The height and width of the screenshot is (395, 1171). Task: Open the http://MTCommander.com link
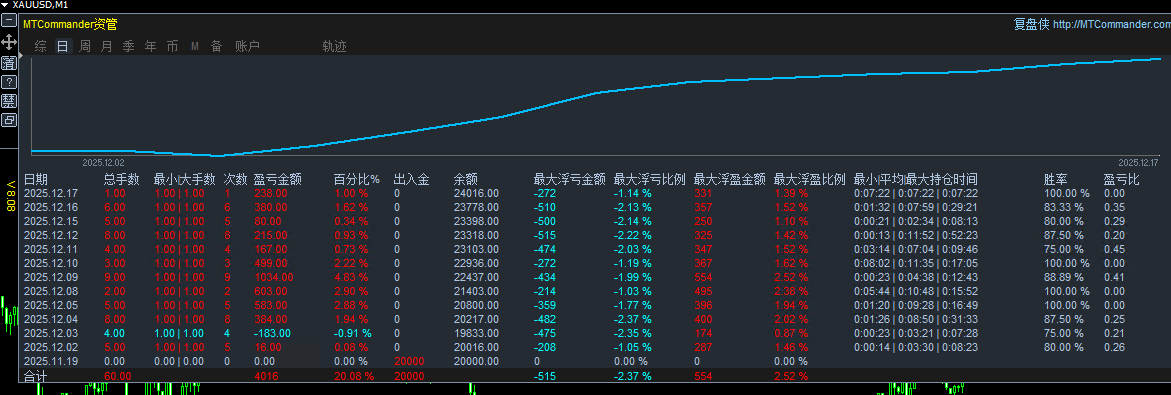pyautogui.click(x=1111, y=25)
